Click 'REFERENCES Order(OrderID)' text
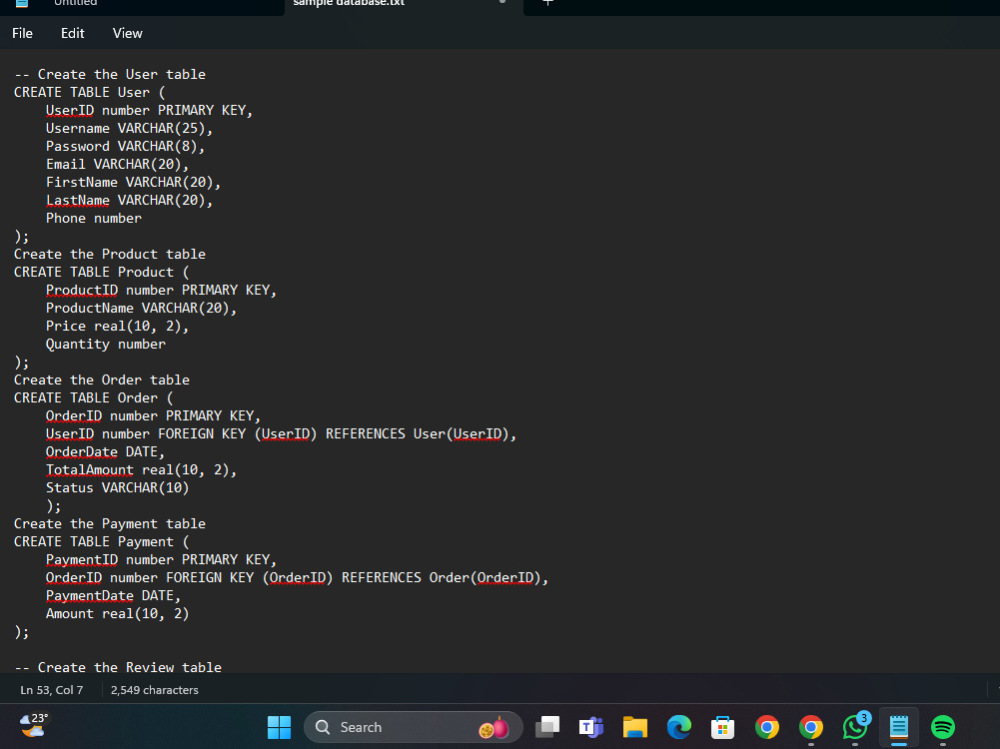The height and width of the screenshot is (749, 1000). click(x=441, y=577)
